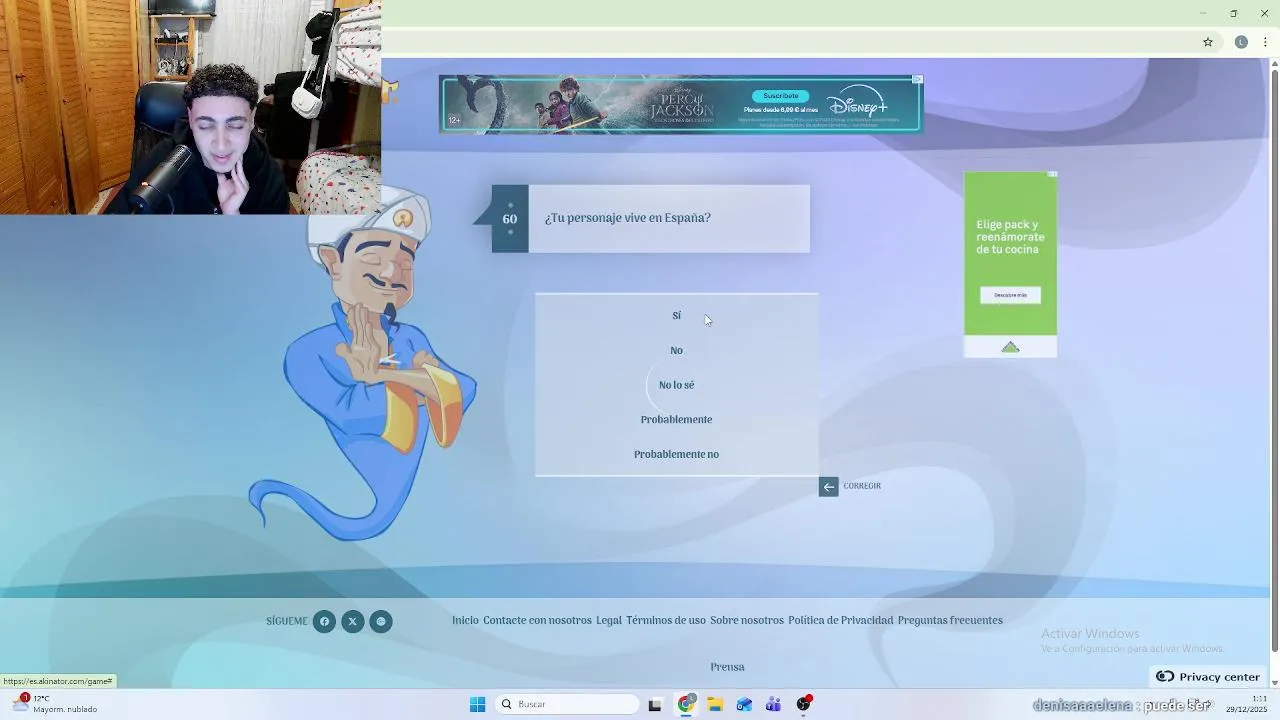The height and width of the screenshot is (720, 1280).
Task: Open Task View on the taskbar
Action: [x=655, y=704]
